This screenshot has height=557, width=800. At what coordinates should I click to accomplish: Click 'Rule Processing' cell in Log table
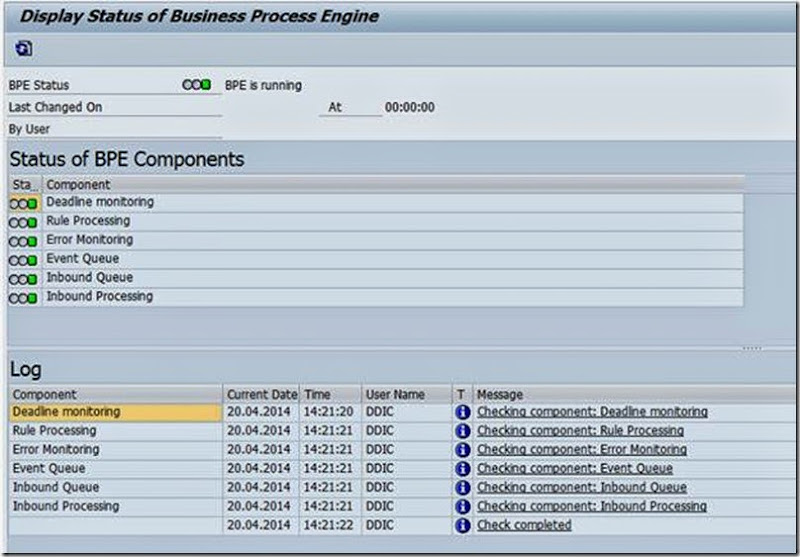(115, 431)
